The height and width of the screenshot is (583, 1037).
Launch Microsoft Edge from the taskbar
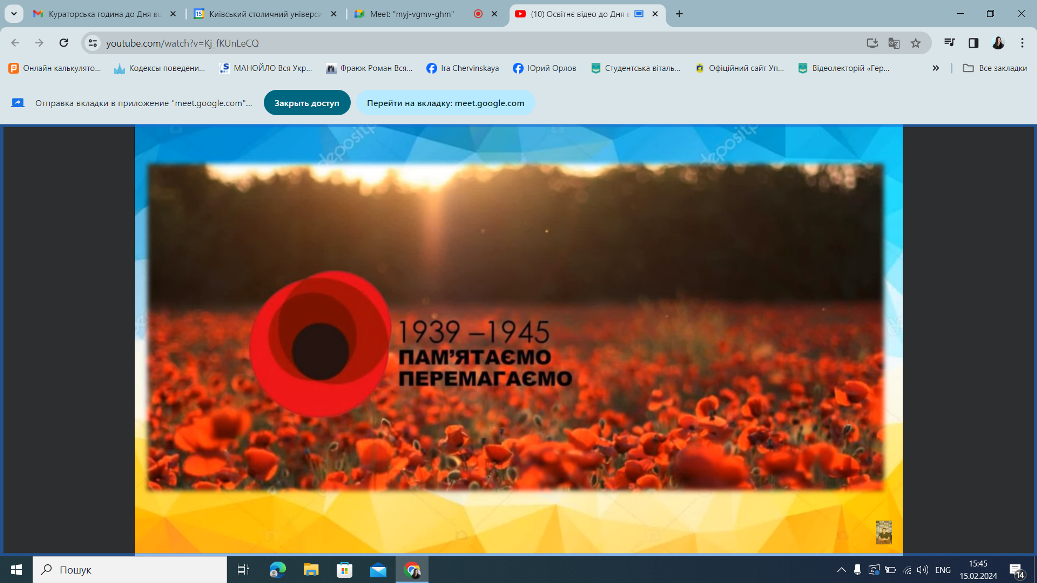(x=278, y=569)
